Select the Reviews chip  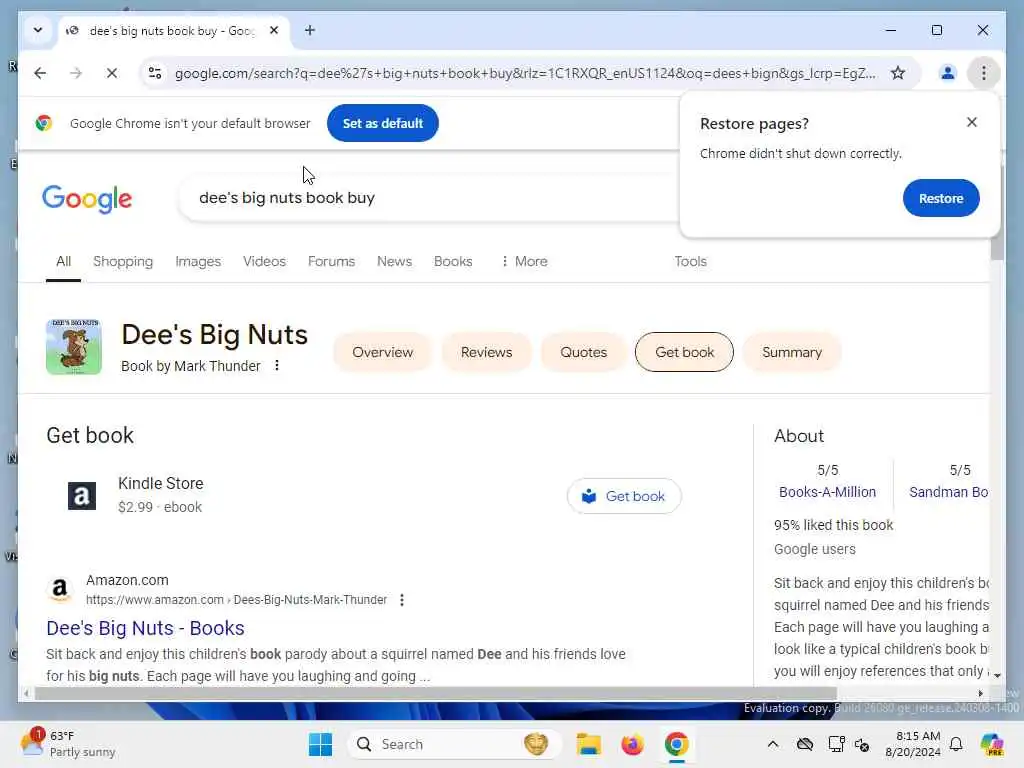(x=487, y=352)
